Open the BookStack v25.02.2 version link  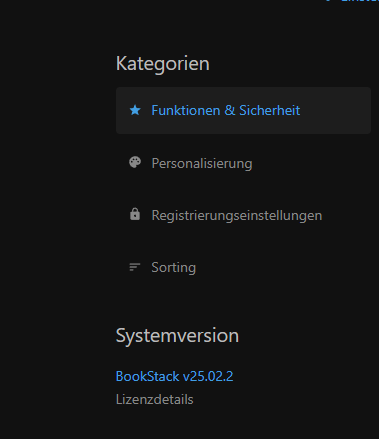[x=174, y=376]
